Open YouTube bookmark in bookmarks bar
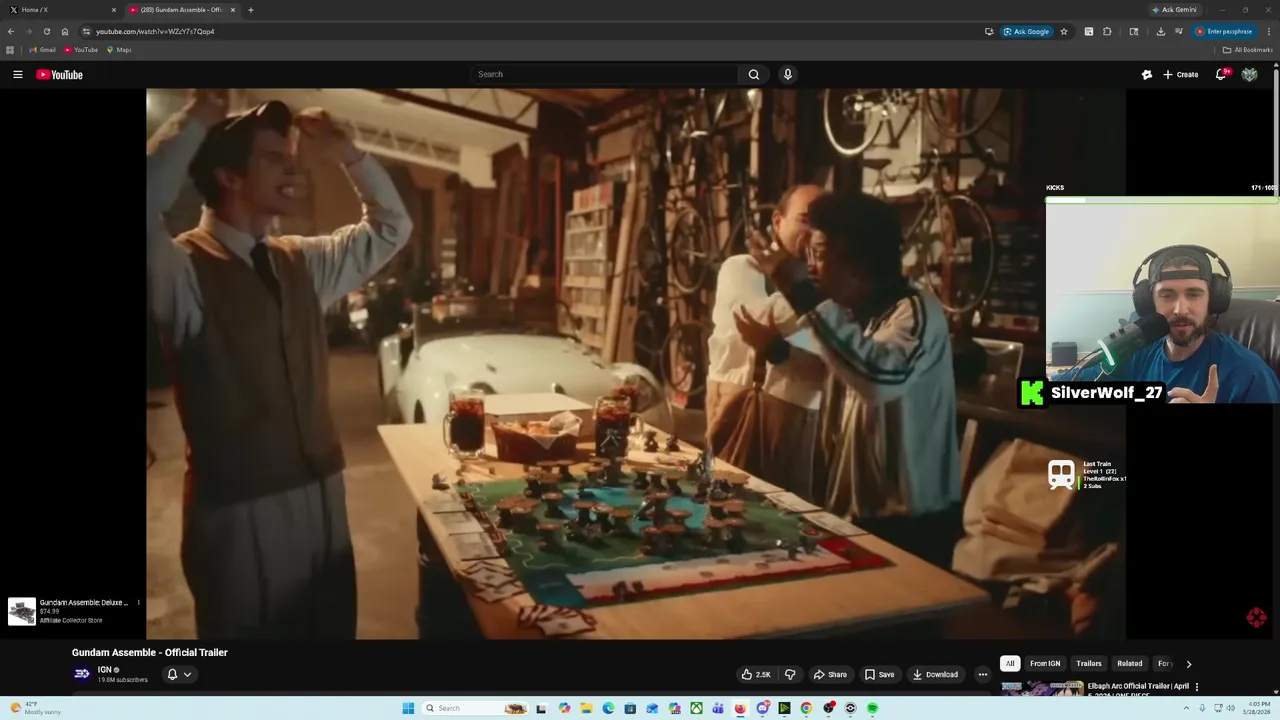The image size is (1280, 720). [x=81, y=50]
